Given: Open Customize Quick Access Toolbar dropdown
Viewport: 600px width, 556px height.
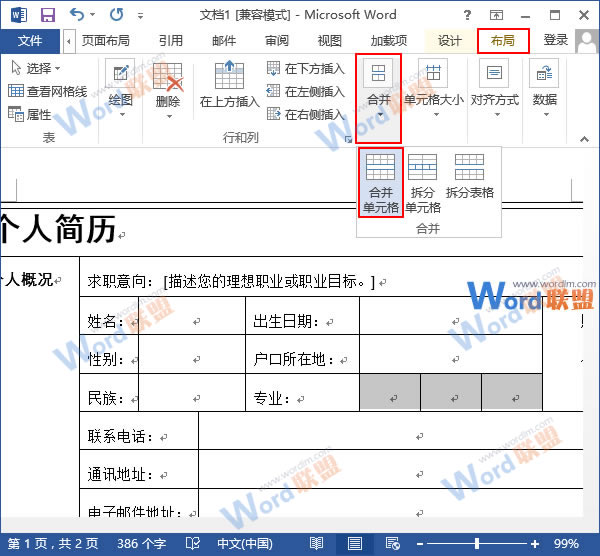Looking at the screenshot, I should pyautogui.click(x=140, y=15).
